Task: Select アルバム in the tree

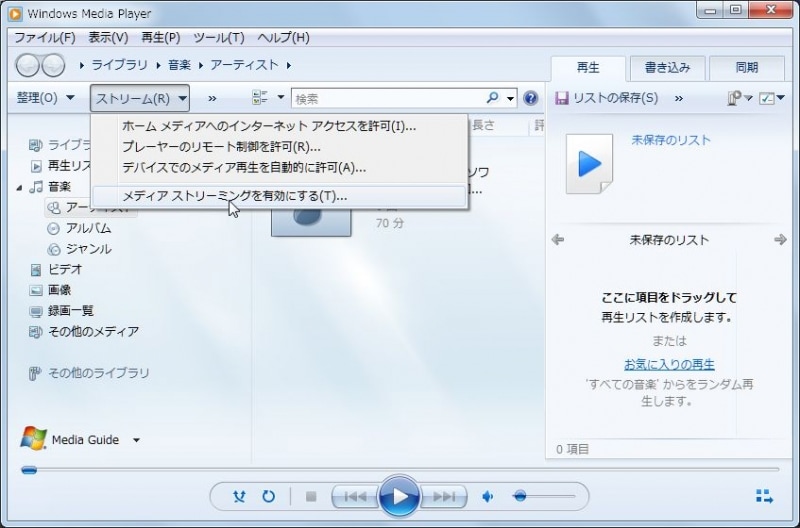Action: (x=88, y=228)
